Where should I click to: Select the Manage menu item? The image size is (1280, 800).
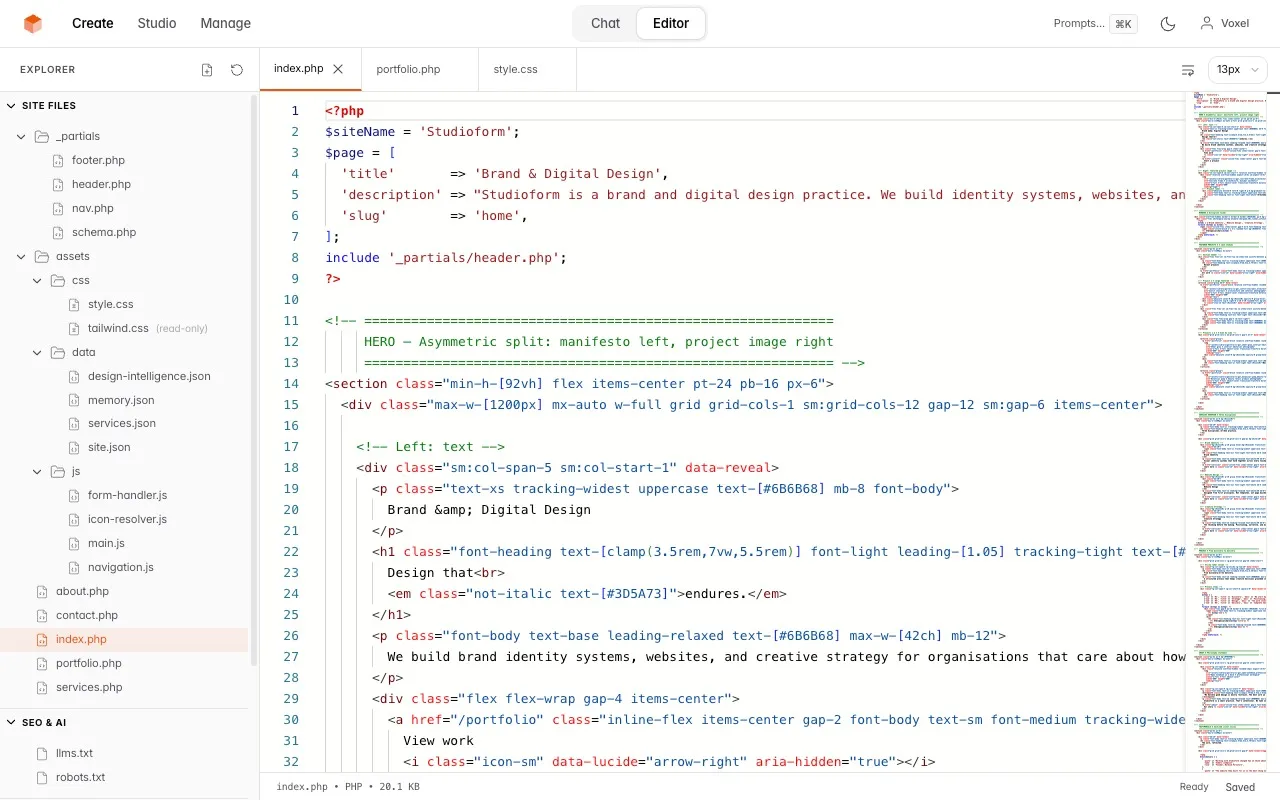click(225, 23)
